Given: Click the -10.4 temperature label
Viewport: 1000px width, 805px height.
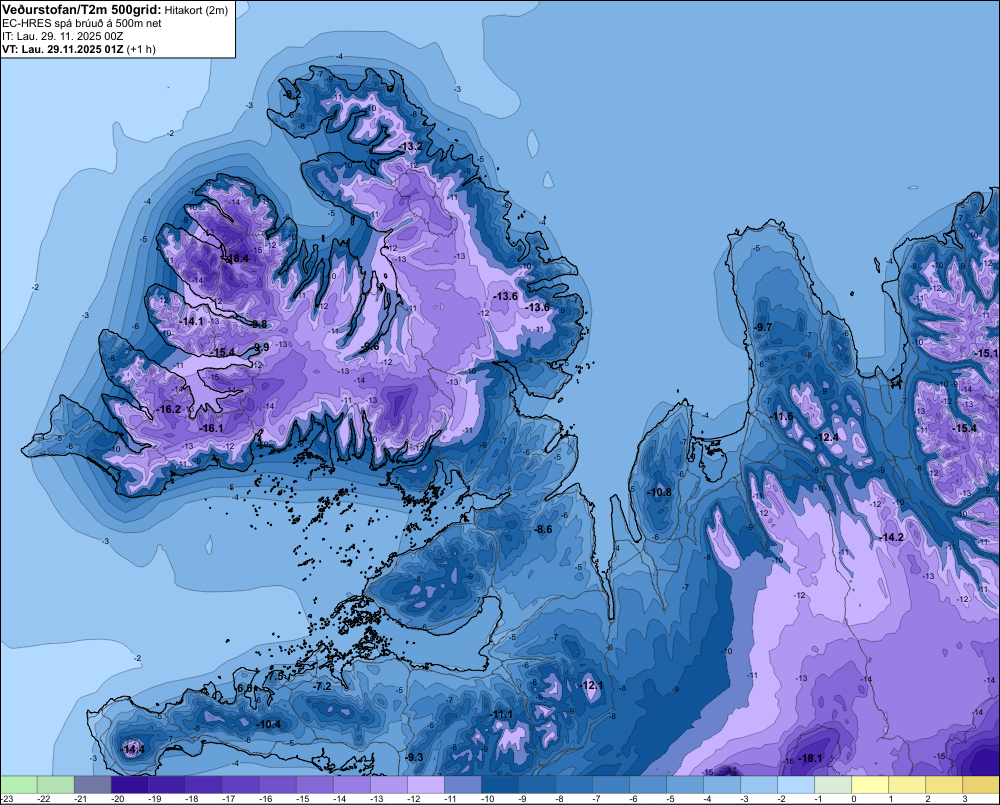Looking at the screenshot, I should 268,724.
